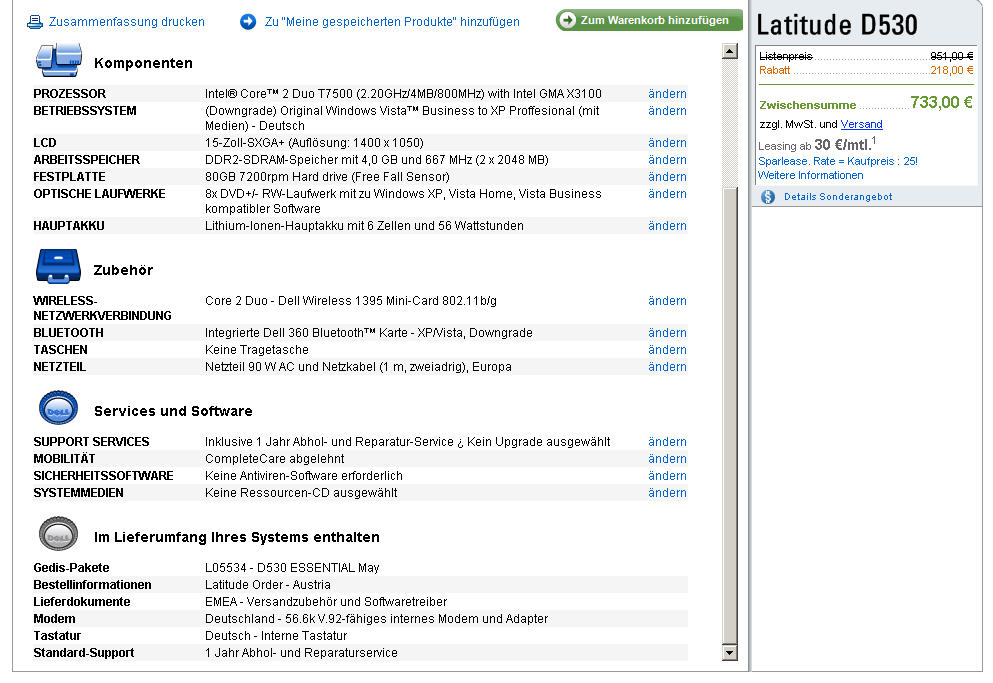Click the Zwischensumme price 733,00 €
Viewport: 993px width, 683px height.
click(x=941, y=102)
